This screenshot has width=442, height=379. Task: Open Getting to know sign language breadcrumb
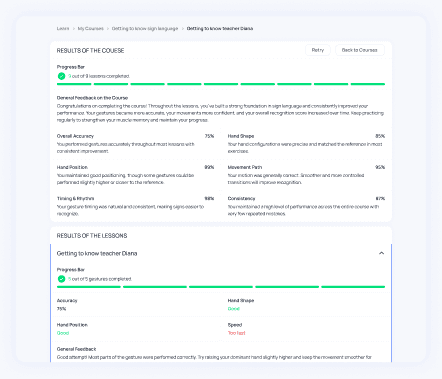pyautogui.click(x=145, y=29)
